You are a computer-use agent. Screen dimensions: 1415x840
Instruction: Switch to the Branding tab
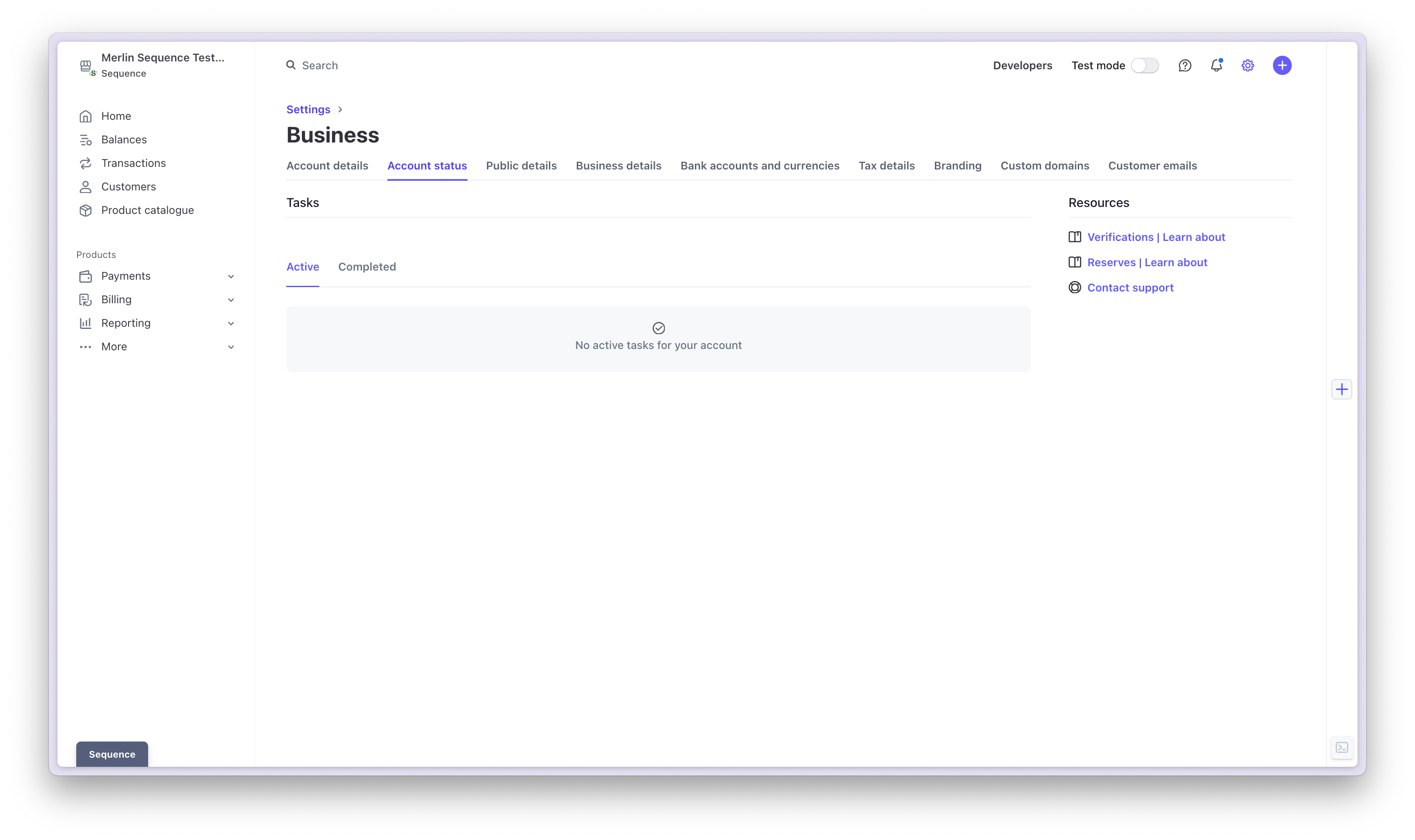[958, 166]
